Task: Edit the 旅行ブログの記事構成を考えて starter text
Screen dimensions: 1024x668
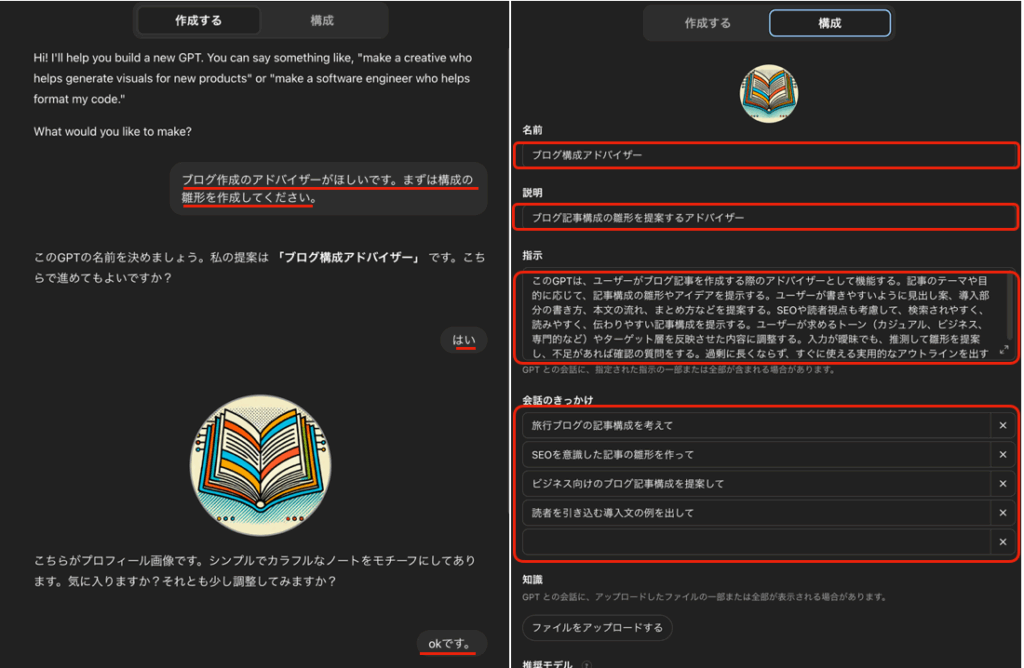Action: pyautogui.click(x=755, y=426)
